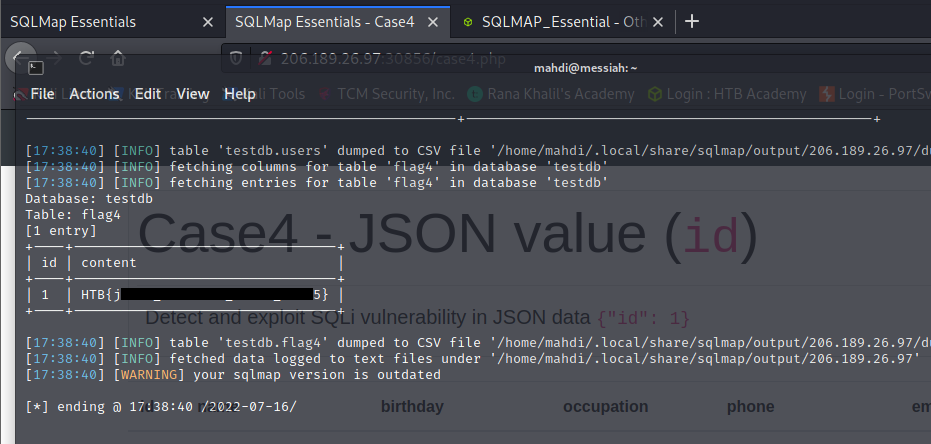Open the Login : HTB Academy bookmark

[727, 94]
